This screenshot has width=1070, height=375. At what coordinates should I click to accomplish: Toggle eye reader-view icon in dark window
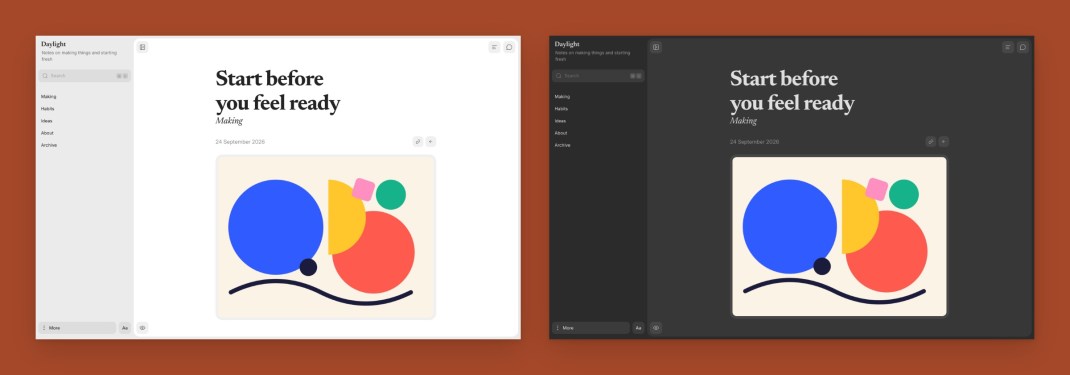[656, 328]
